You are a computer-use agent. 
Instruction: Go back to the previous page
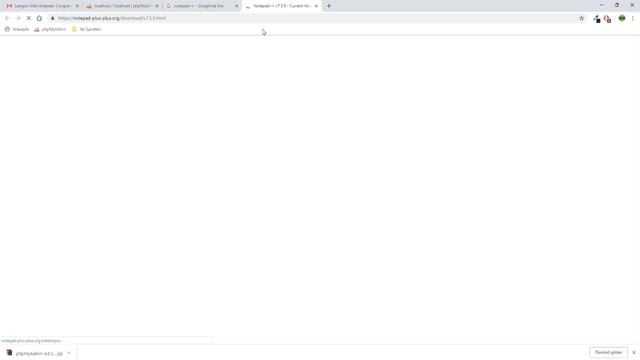(7, 18)
